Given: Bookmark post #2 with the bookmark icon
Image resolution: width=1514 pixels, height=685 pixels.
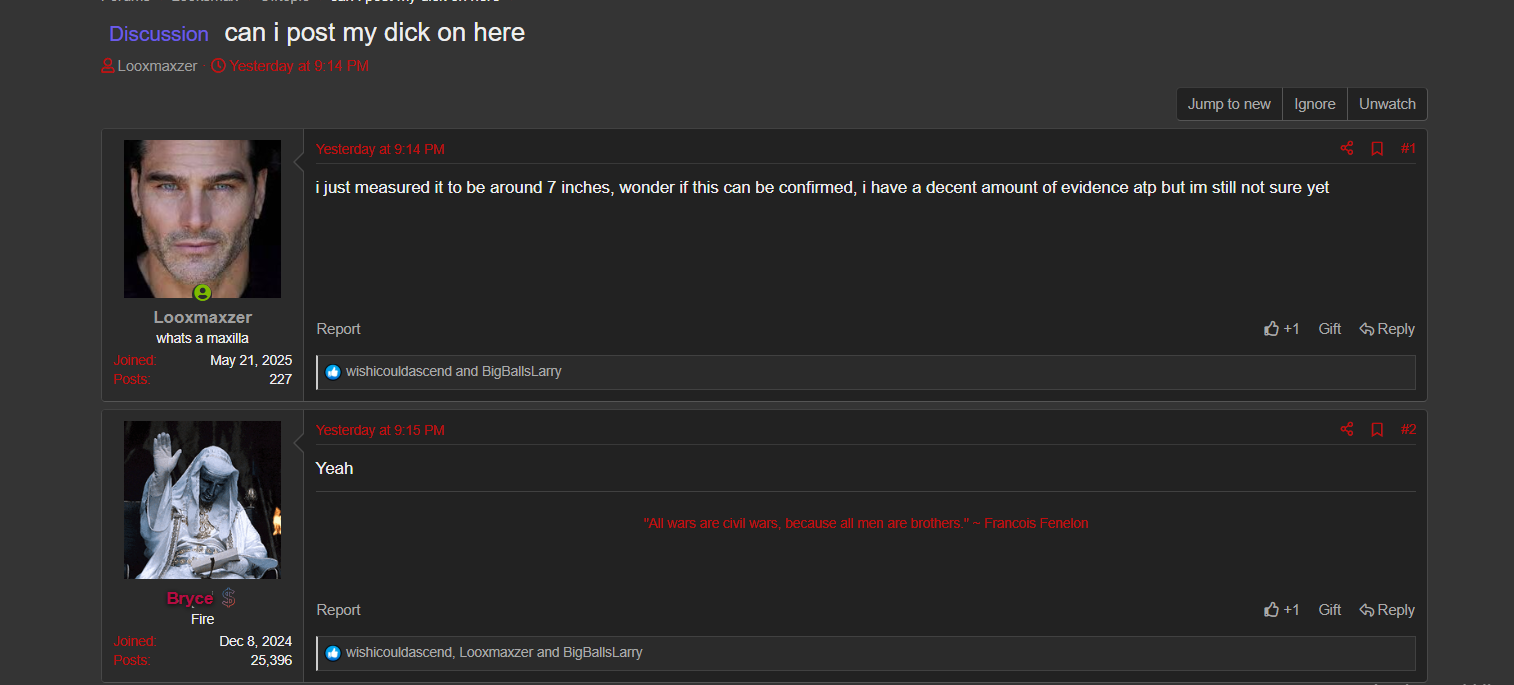Looking at the screenshot, I should [1377, 430].
